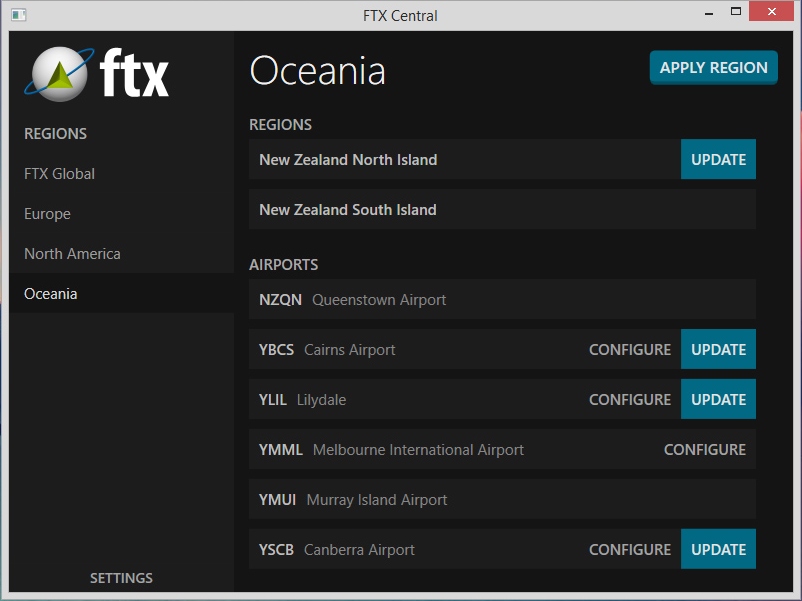This screenshot has height=601, width=802.
Task: Configure YMML Melbourne International Airport
Action: 705,450
